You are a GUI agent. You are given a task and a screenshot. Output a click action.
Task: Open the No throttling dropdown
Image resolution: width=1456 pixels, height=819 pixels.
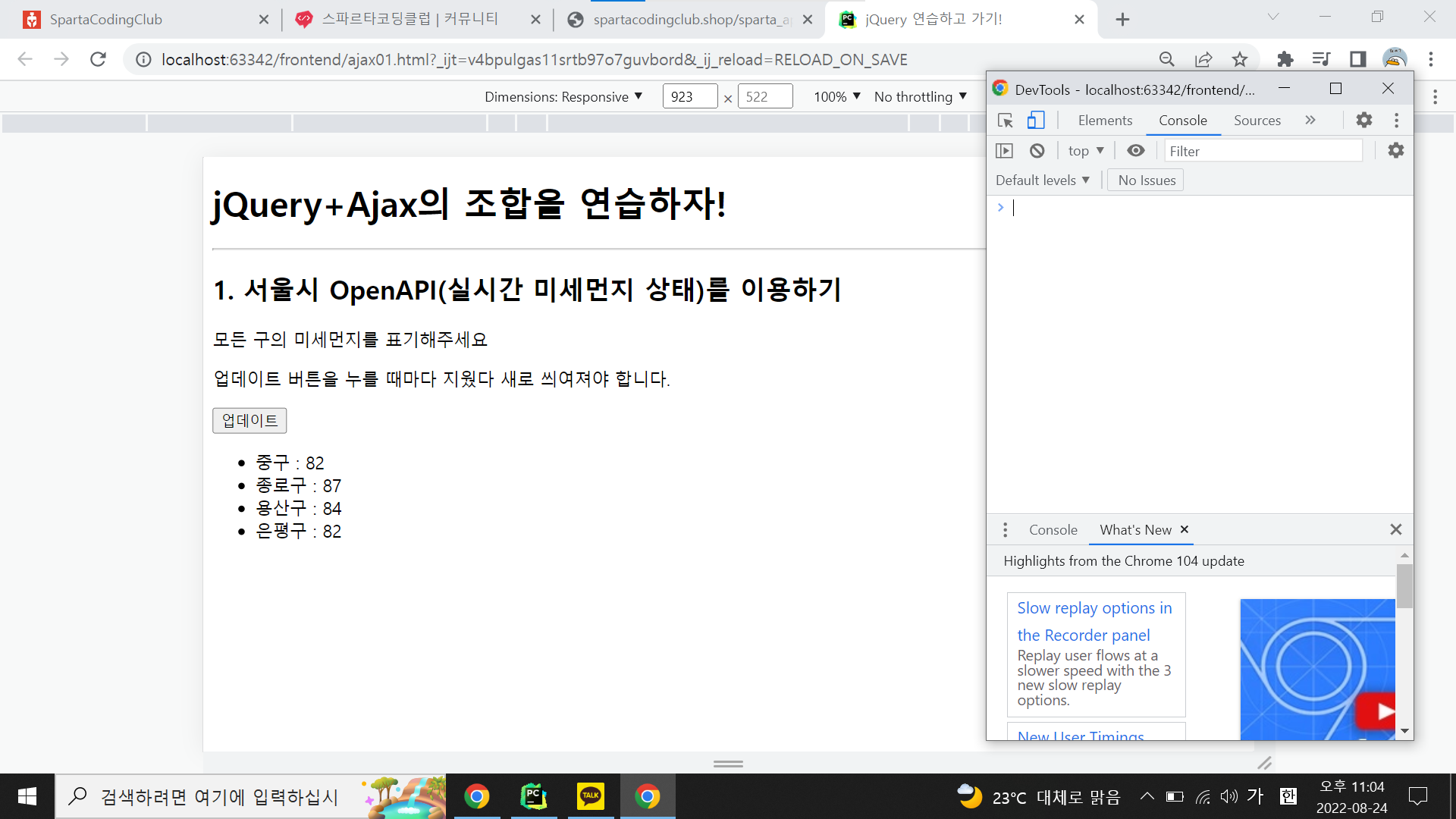(921, 96)
